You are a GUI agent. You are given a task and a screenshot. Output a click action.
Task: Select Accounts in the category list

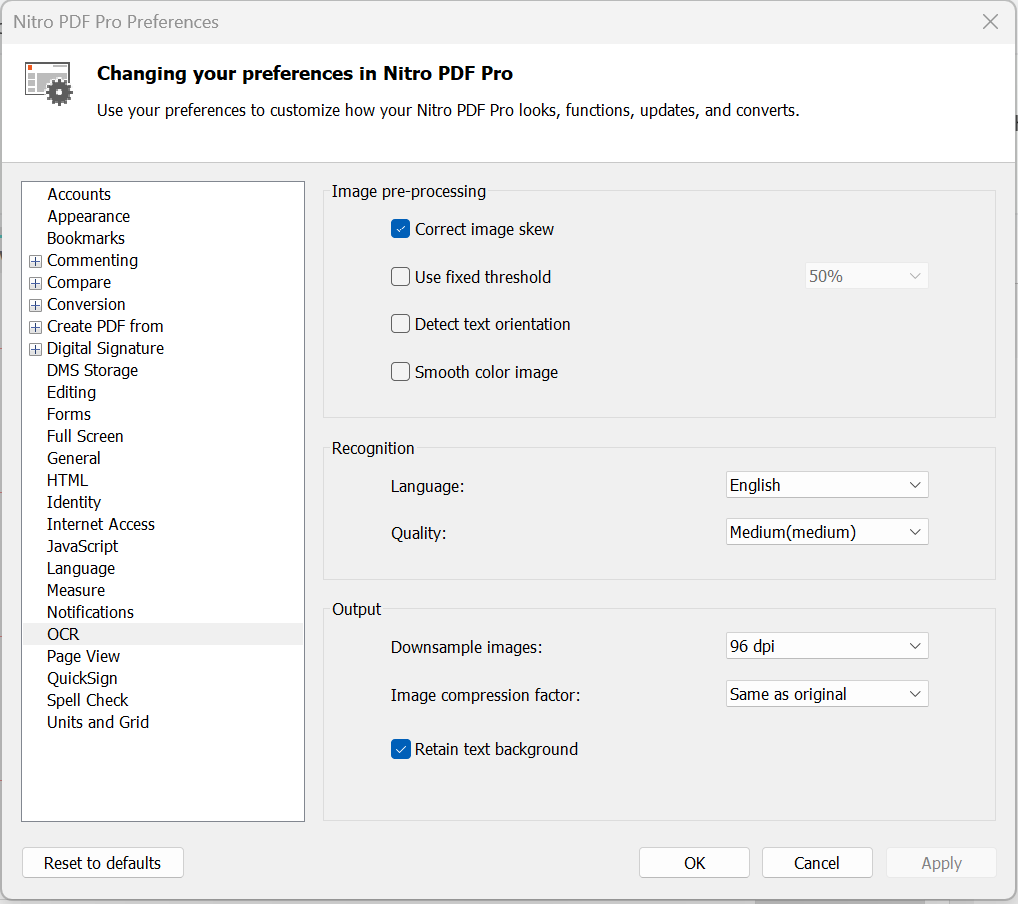coord(79,194)
